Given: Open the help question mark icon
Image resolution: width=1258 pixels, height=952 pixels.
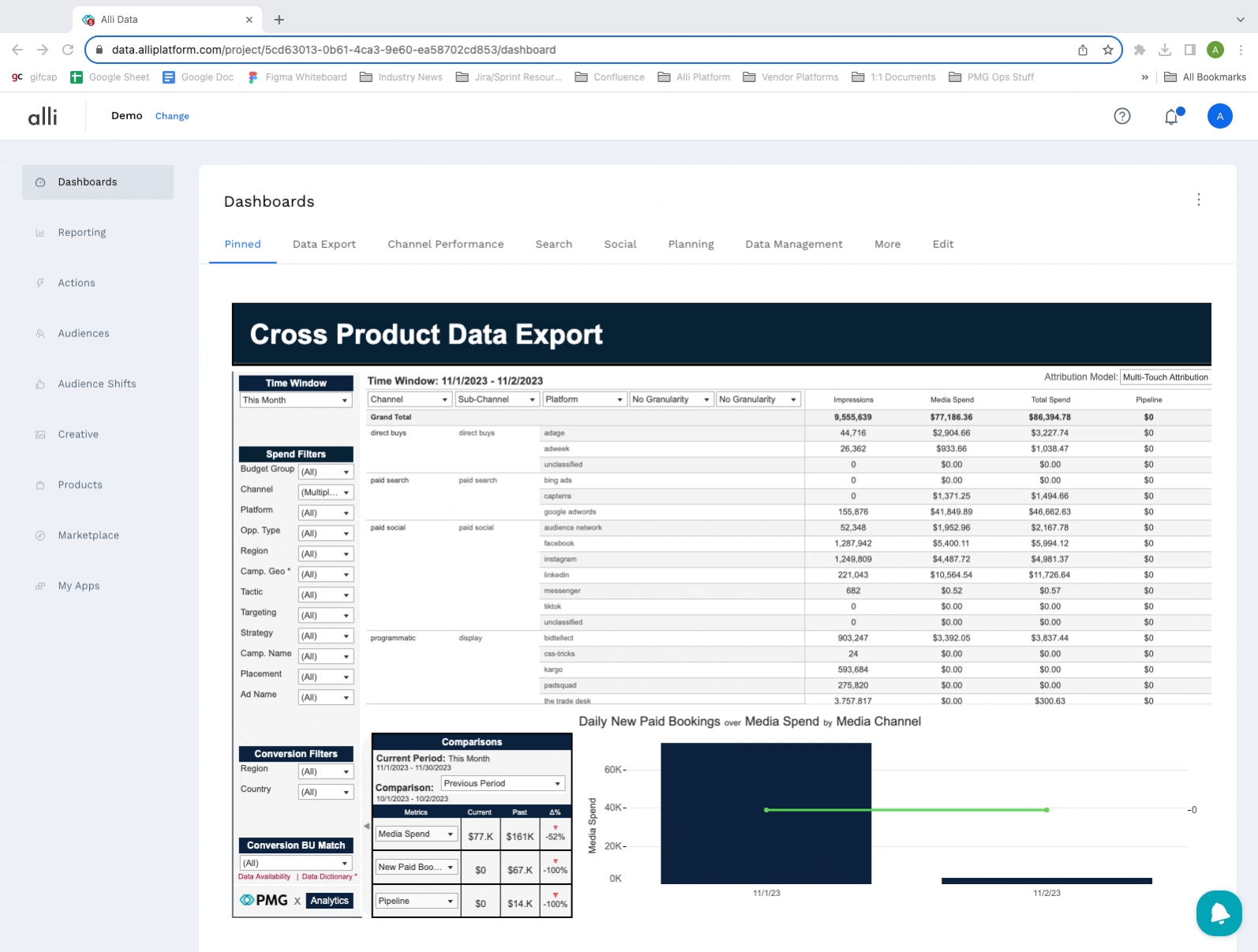Looking at the screenshot, I should [x=1121, y=116].
